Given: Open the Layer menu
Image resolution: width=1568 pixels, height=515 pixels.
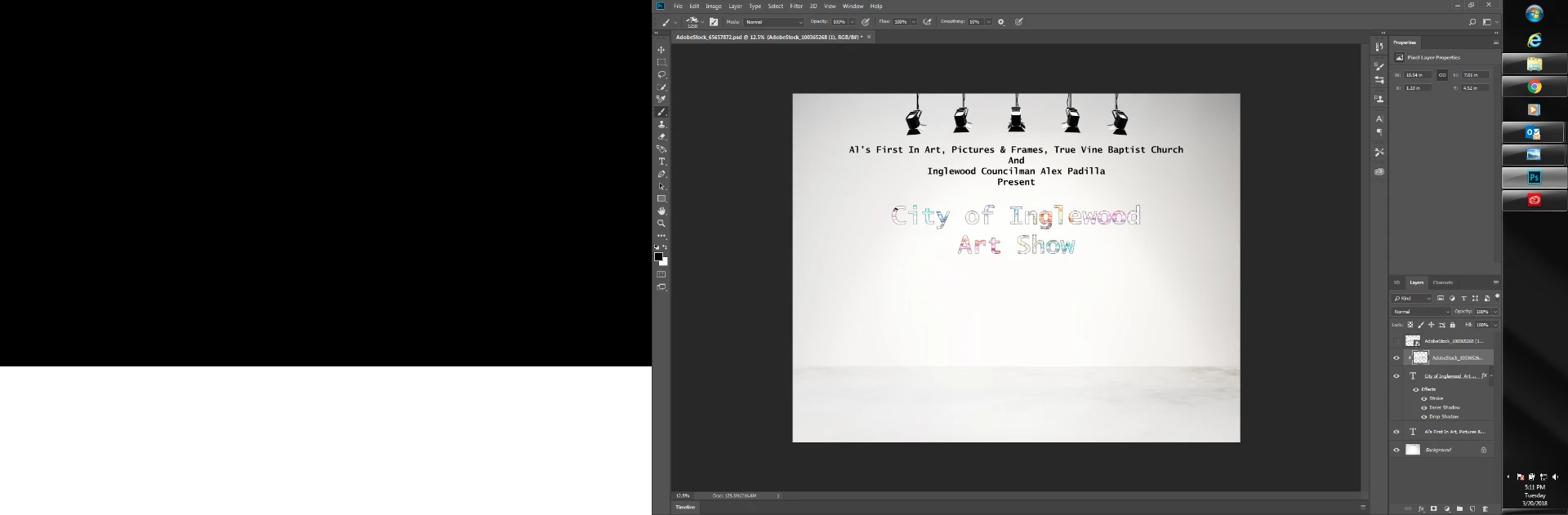Looking at the screenshot, I should [x=736, y=6].
